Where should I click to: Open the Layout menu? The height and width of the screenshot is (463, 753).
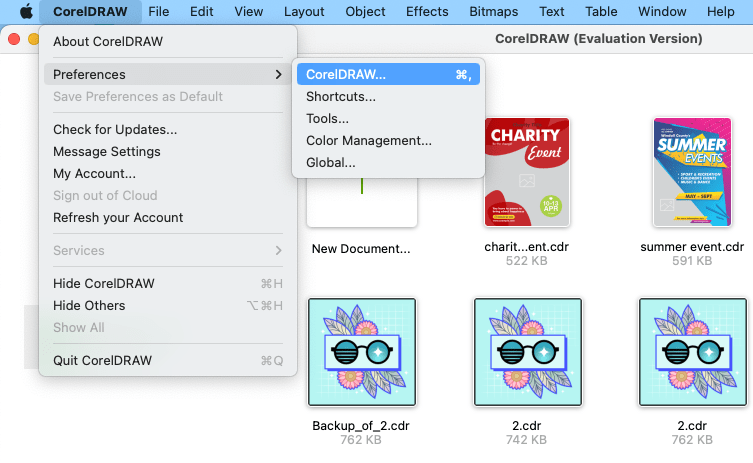click(x=304, y=12)
